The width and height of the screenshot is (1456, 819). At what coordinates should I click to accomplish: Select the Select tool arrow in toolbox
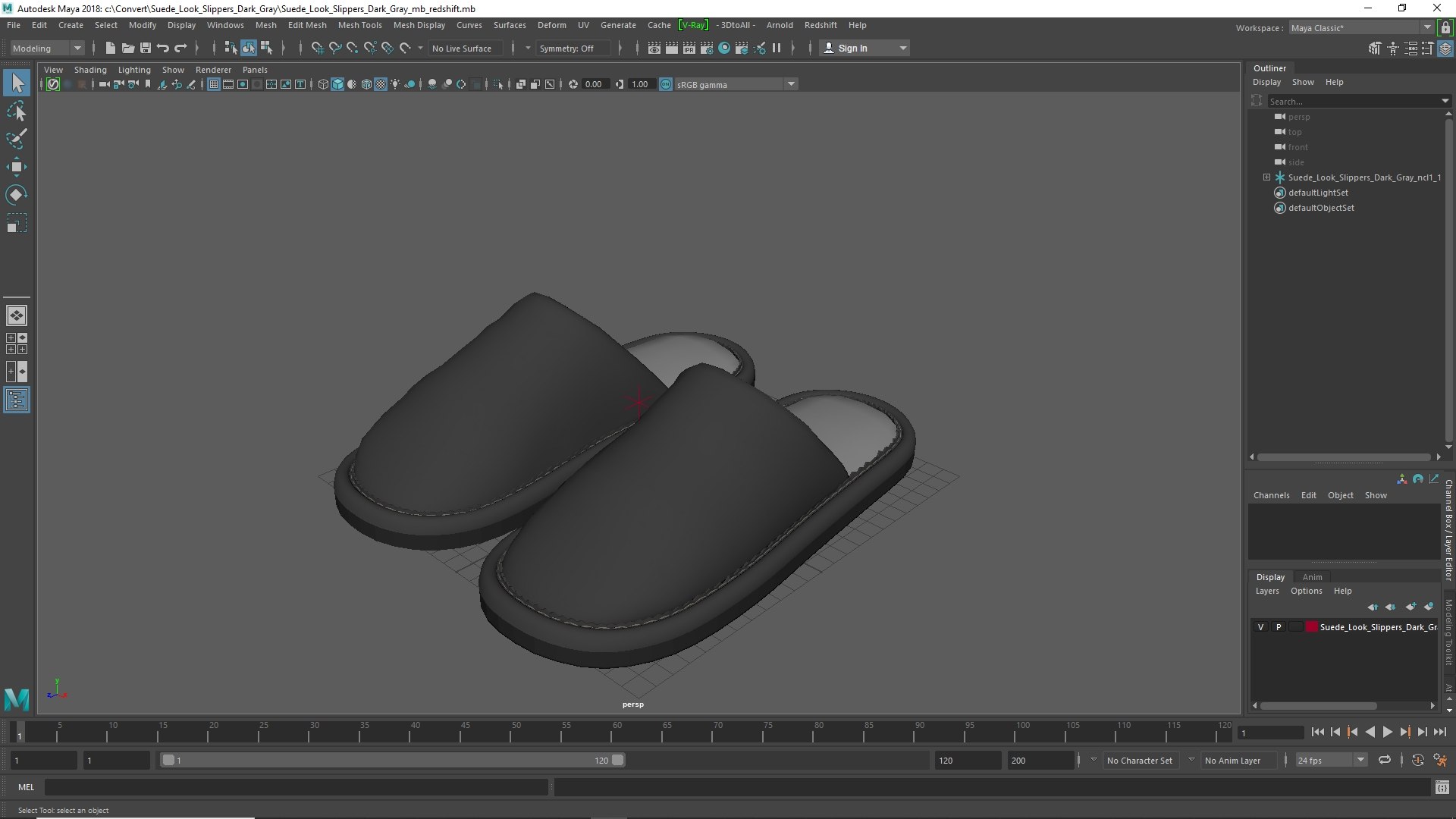17,83
